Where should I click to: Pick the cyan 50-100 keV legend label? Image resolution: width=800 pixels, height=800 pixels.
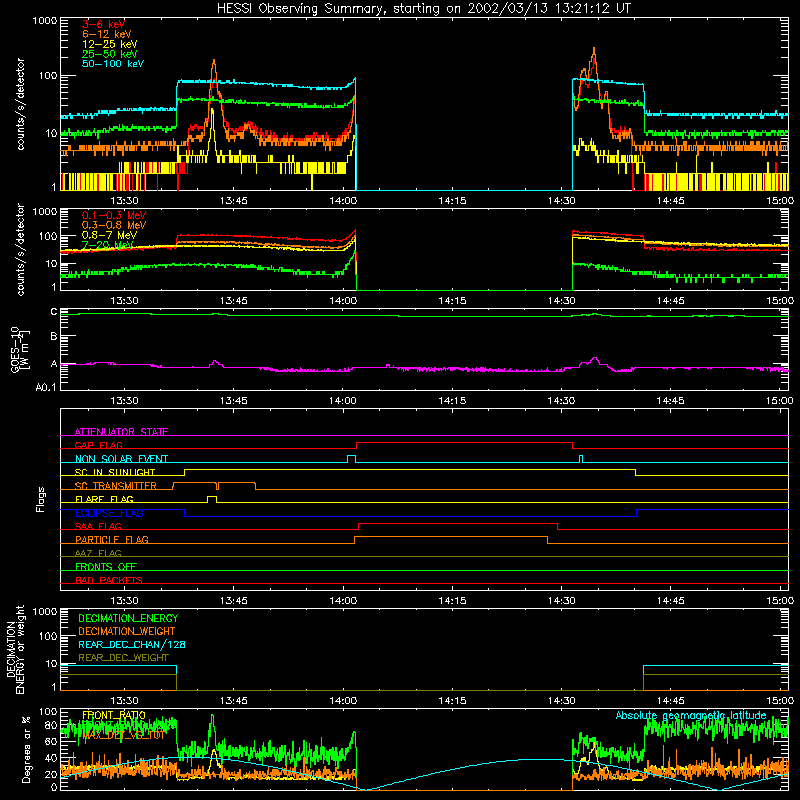click(113, 64)
